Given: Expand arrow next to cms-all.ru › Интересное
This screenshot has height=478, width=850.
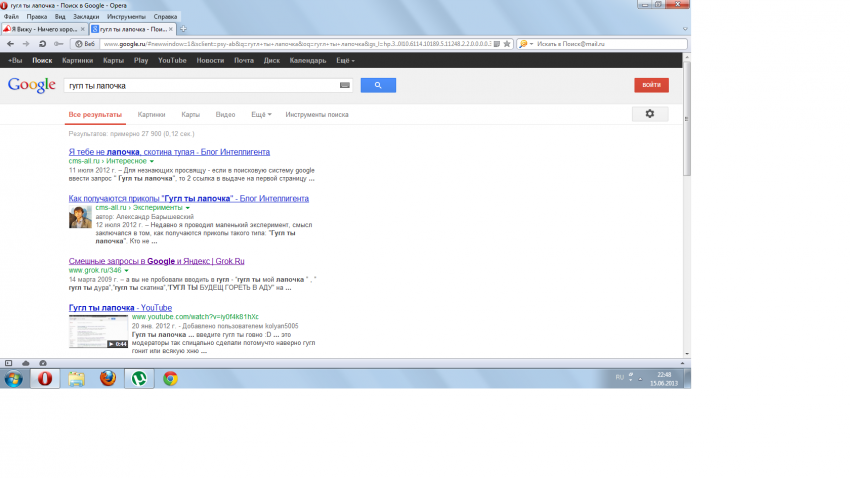Looking at the screenshot, I should click(x=151, y=161).
